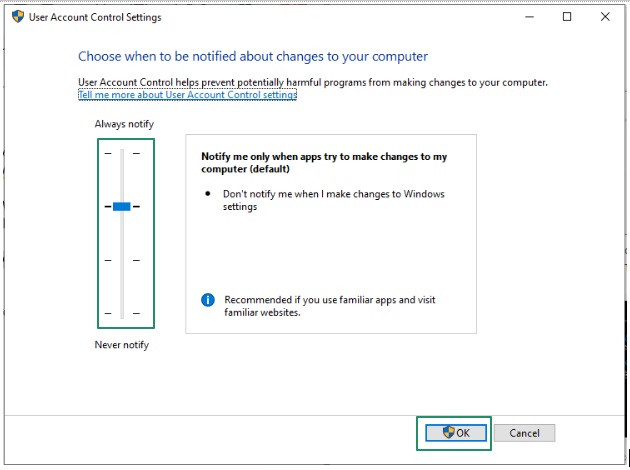Image resolution: width=630 pixels, height=470 pixels.
Task: Open the Tell me more about UAC link
Action: click(x=188, y=95)
